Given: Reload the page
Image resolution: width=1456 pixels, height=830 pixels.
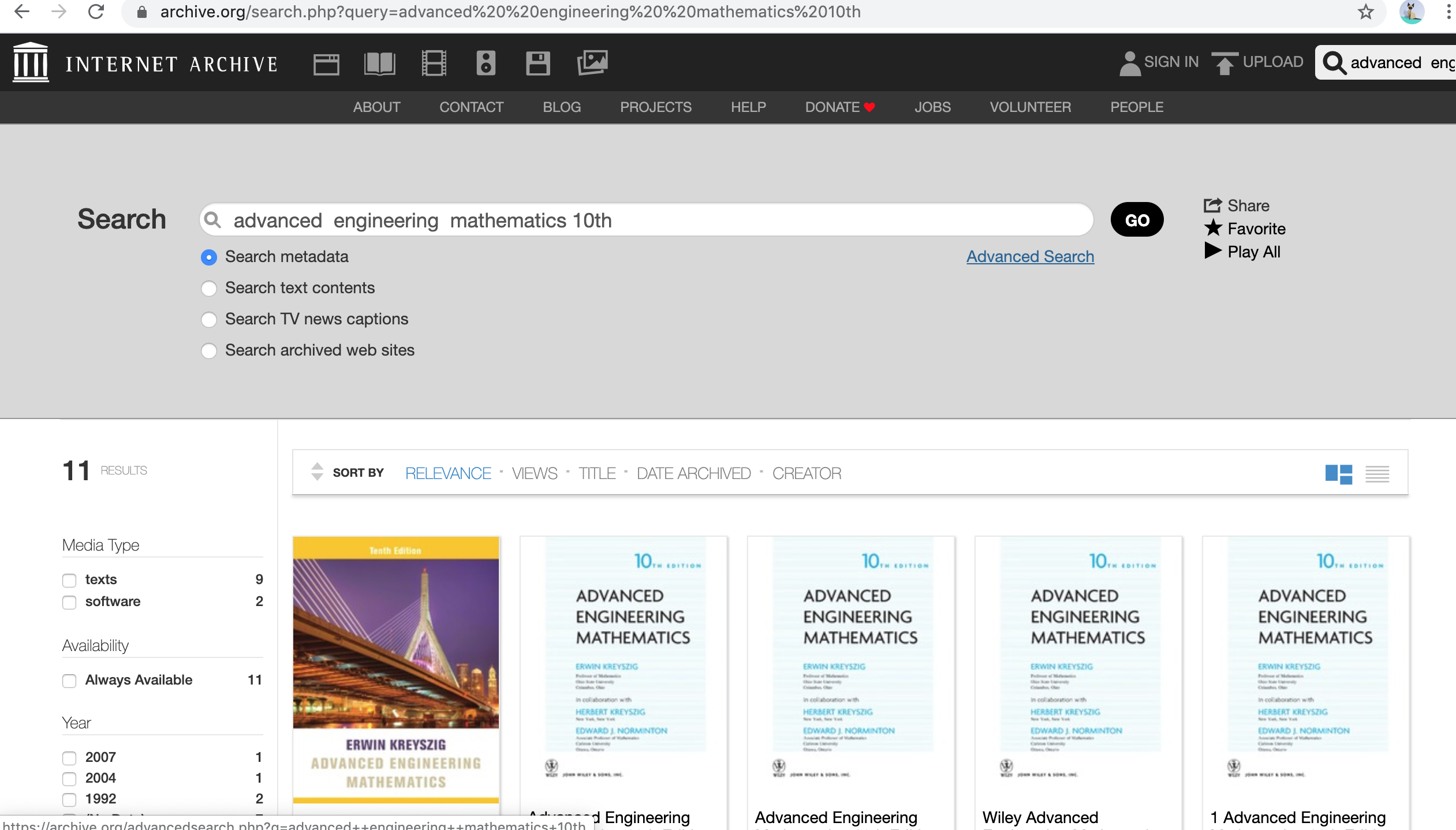Looking at the screenshot, I should 96,12.
